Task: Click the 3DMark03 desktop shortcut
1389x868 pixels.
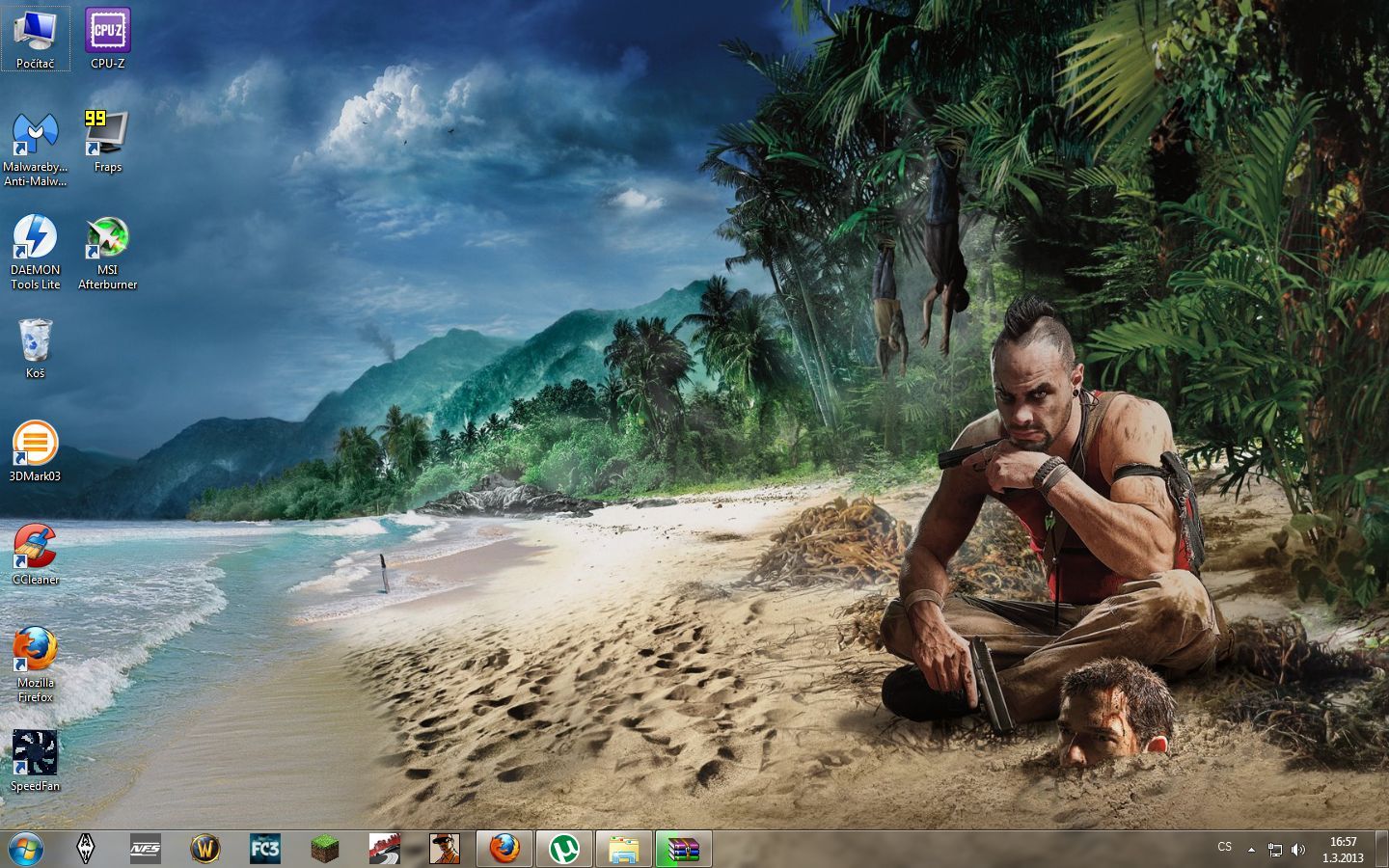Action: click(36, 451)
